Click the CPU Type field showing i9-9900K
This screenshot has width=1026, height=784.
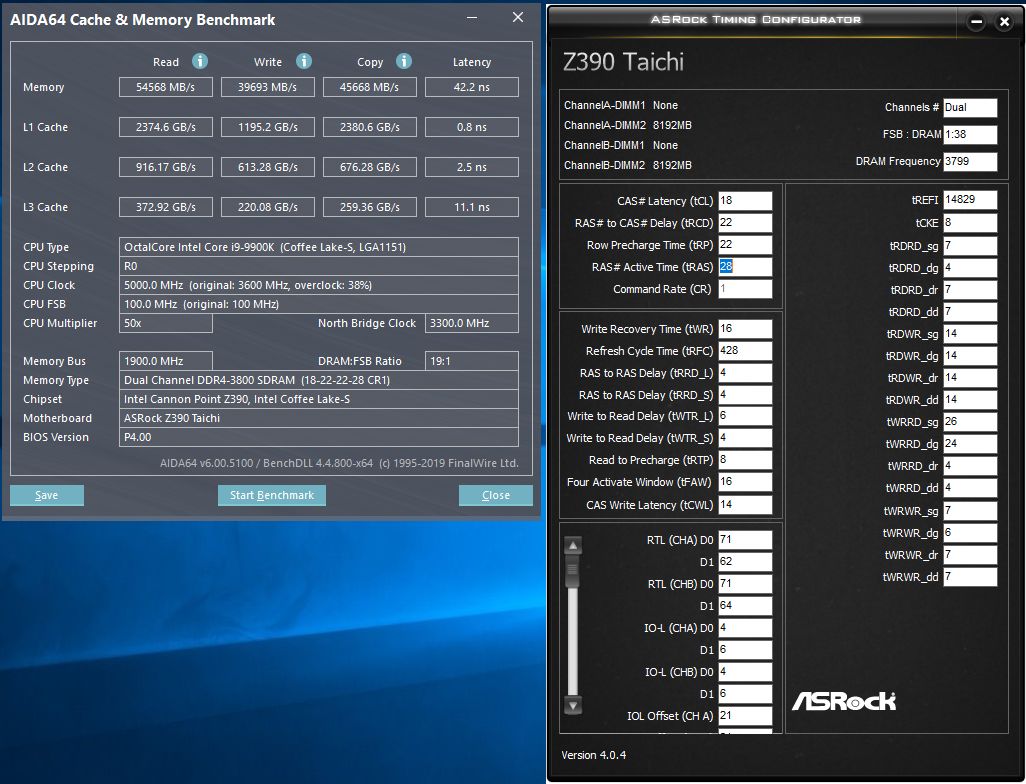pyautogui.click(x=319, y=247)
